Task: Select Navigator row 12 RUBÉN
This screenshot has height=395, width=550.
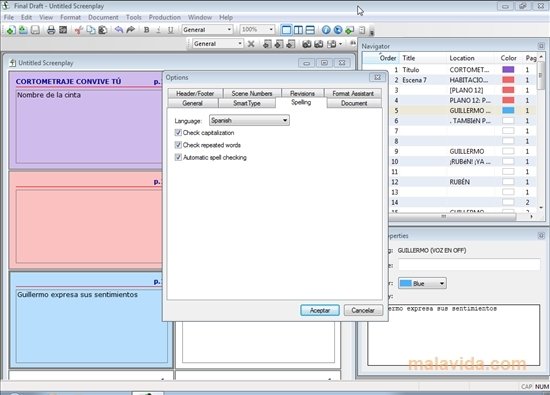Action: click(462, 182)
